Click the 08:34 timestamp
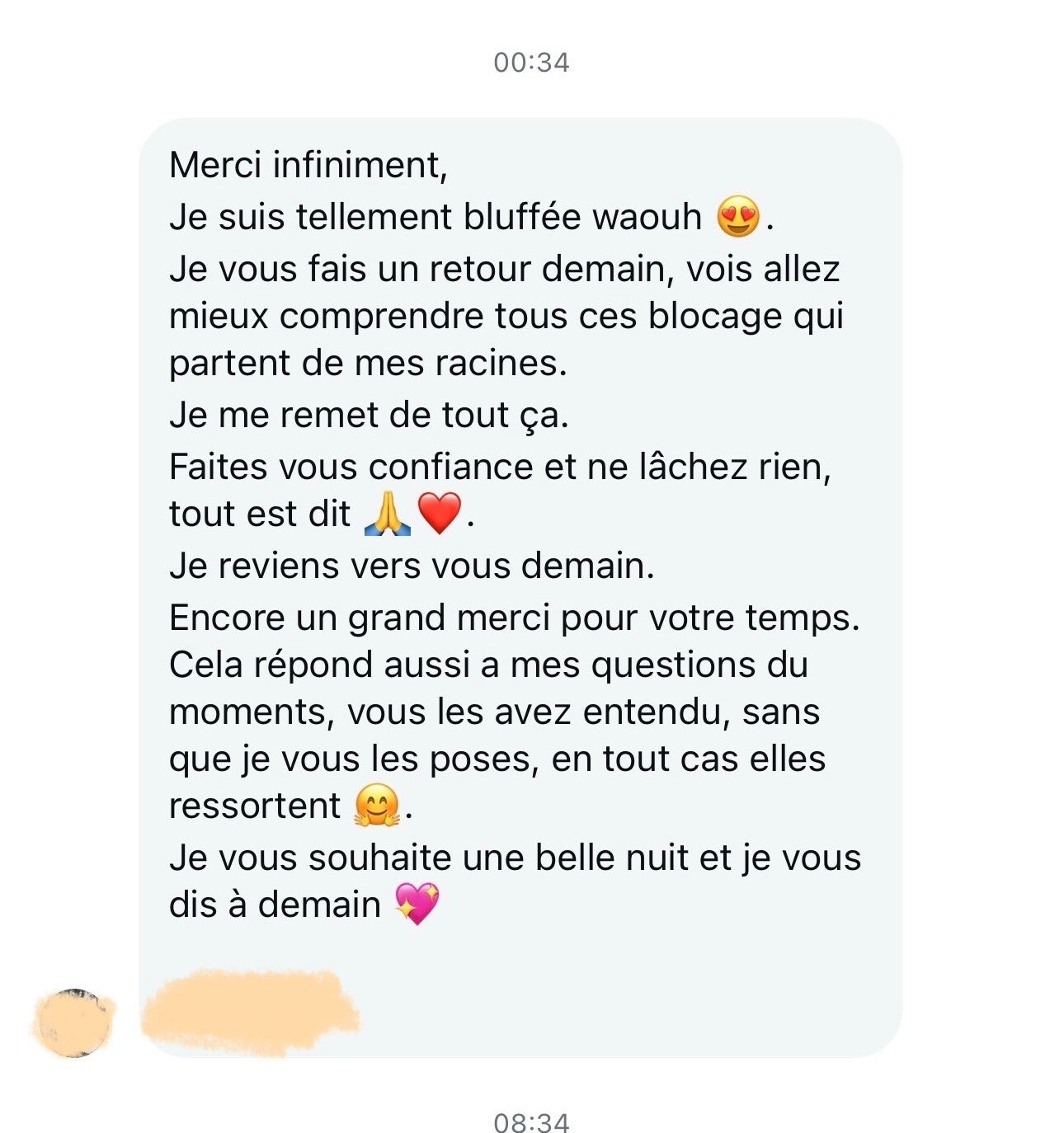This screenshot has width=1064, height=1133. pyautogui.click(x=531, y=1122)
